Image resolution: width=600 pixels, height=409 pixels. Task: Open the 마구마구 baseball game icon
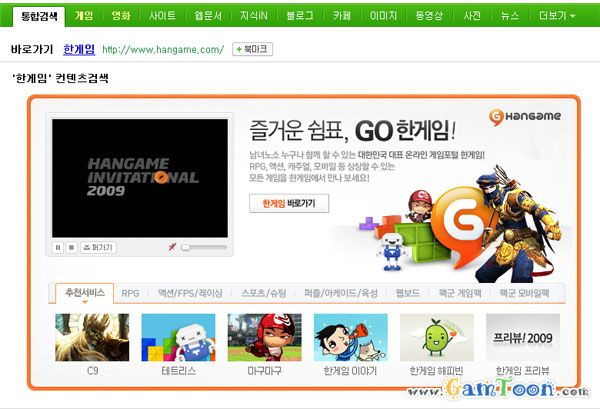264,337
